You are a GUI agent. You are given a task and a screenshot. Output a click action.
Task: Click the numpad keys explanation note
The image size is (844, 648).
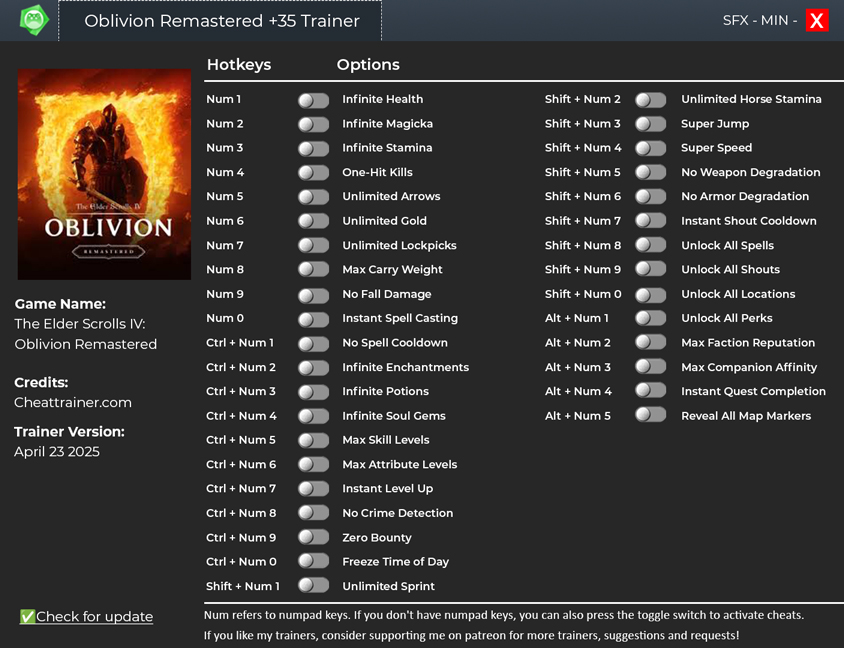[504, 615]
